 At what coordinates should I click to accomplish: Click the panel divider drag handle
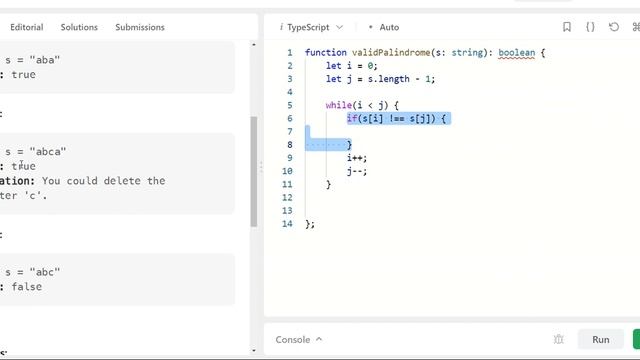261,167
